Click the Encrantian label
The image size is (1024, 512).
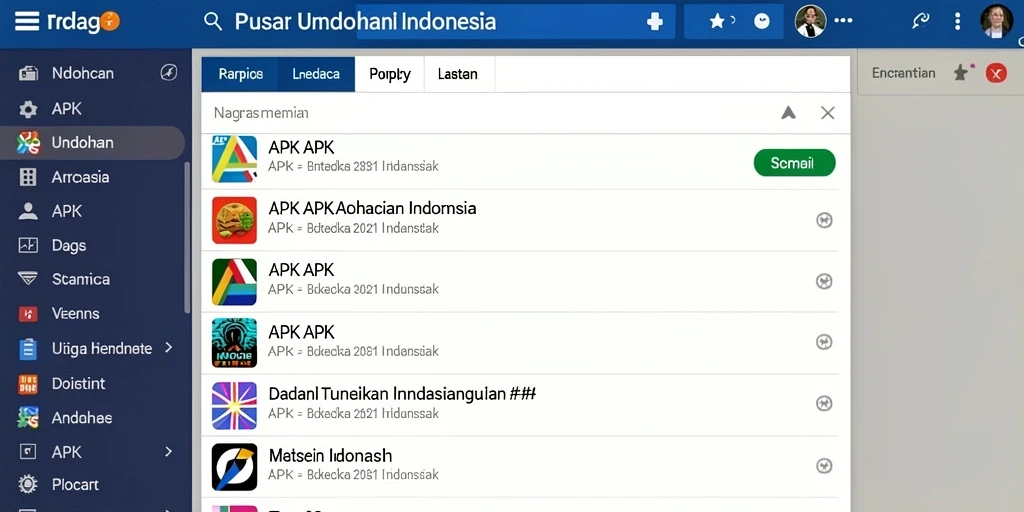tap(904, 73)
